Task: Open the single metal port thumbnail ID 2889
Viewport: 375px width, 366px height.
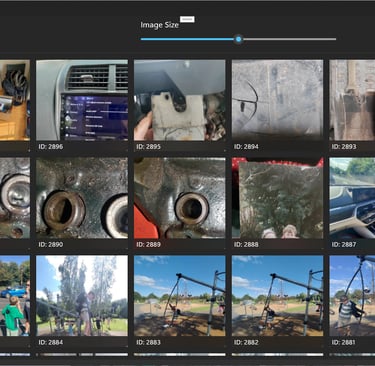Action: (180, 198)
